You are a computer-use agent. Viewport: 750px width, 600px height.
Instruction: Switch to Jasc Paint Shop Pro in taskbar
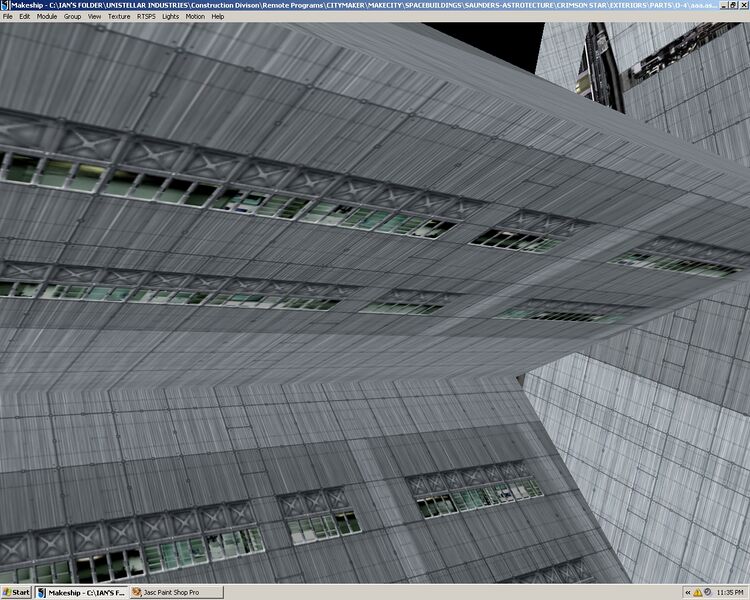pyautogui.click(x=177, y=592)
